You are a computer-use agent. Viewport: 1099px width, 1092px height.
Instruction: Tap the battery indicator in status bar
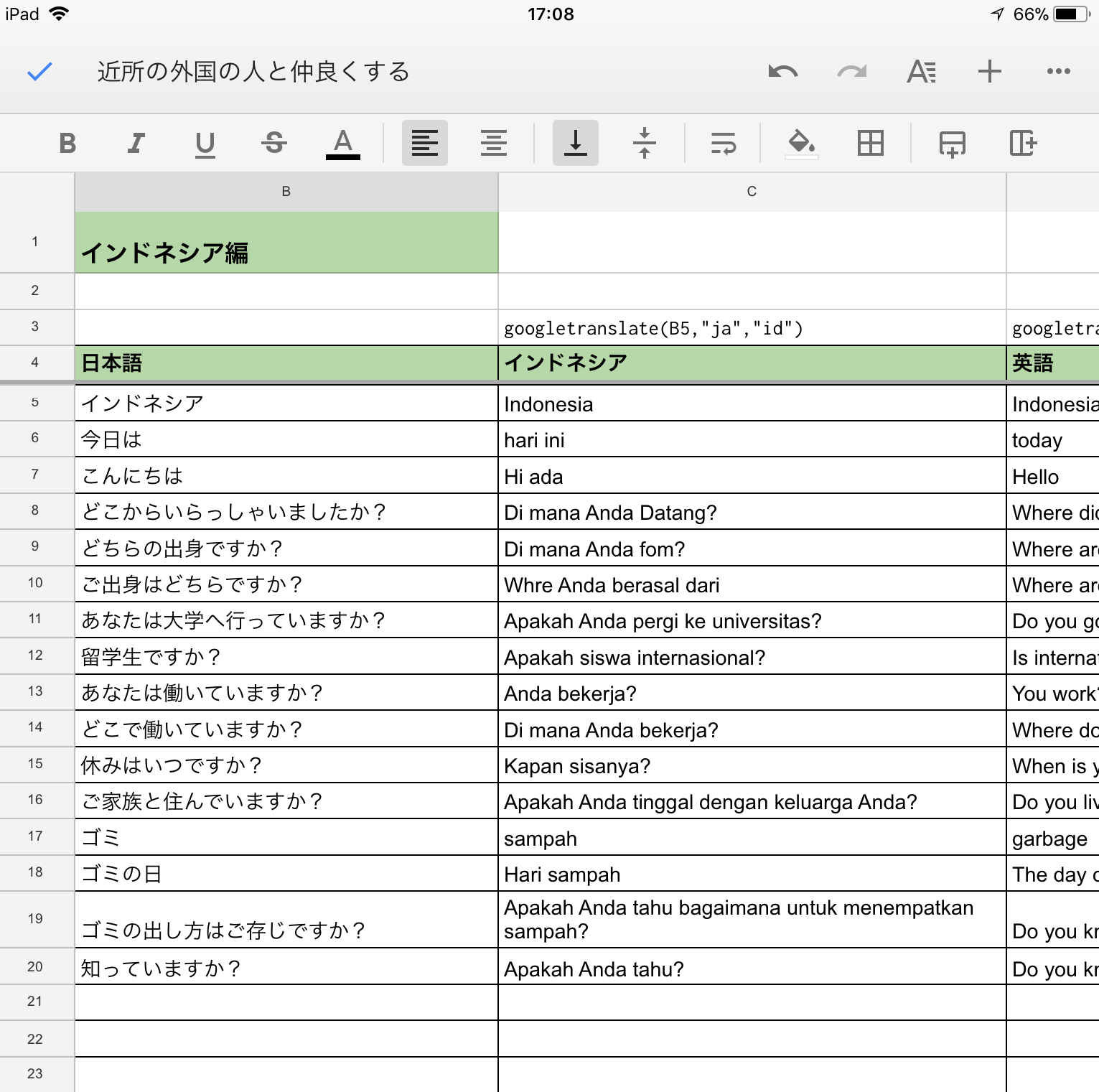click(1072, 14)
